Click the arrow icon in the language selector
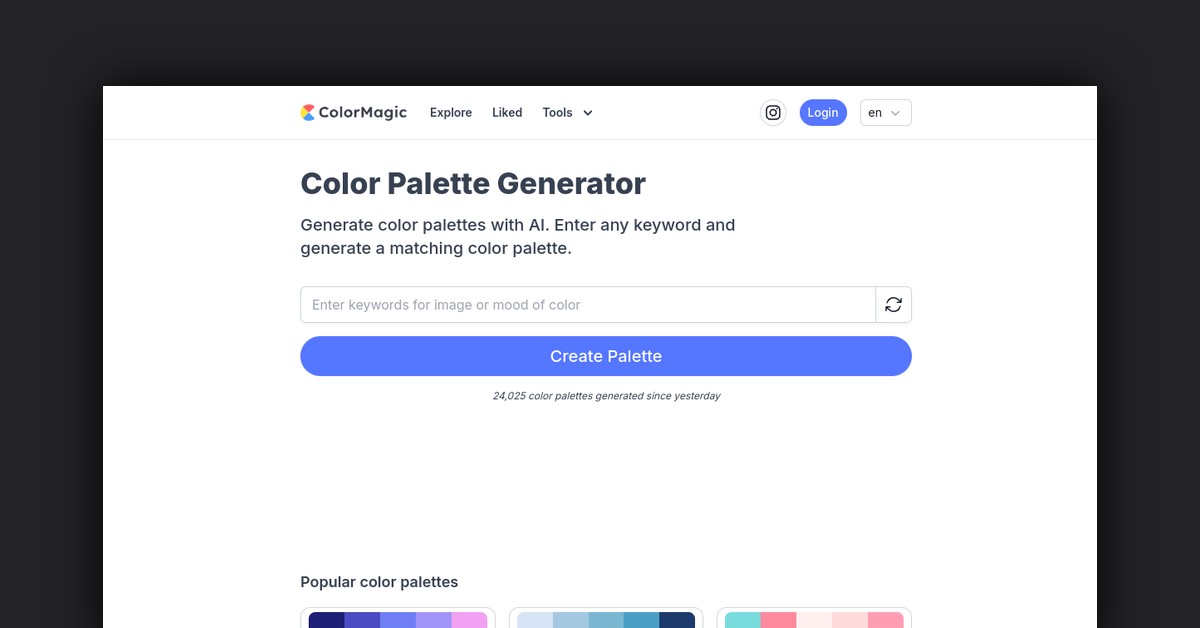The image size is (1200, 628). [x=897, y=113]
